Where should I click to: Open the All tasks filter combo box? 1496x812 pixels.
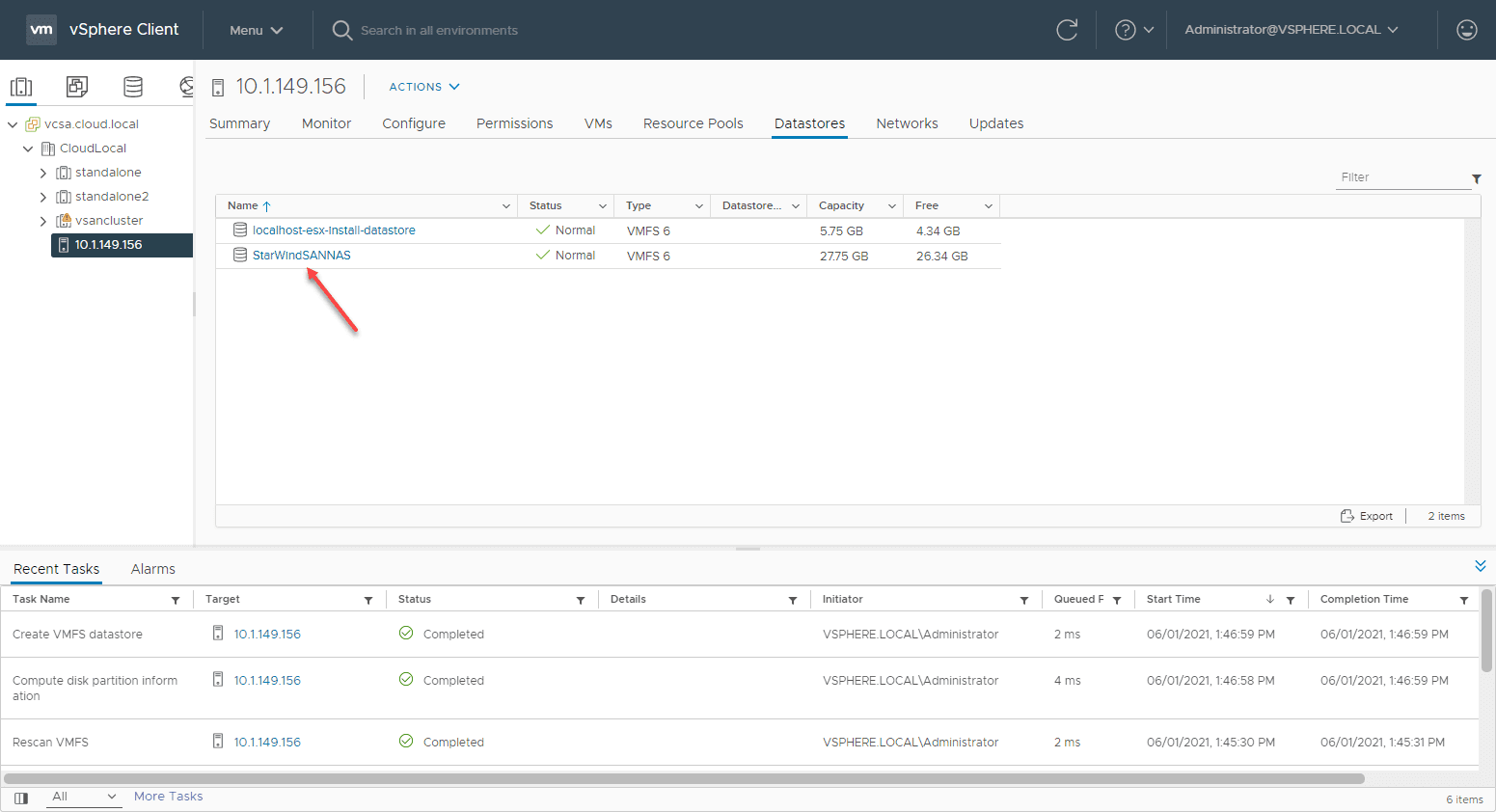coord(84,797)
